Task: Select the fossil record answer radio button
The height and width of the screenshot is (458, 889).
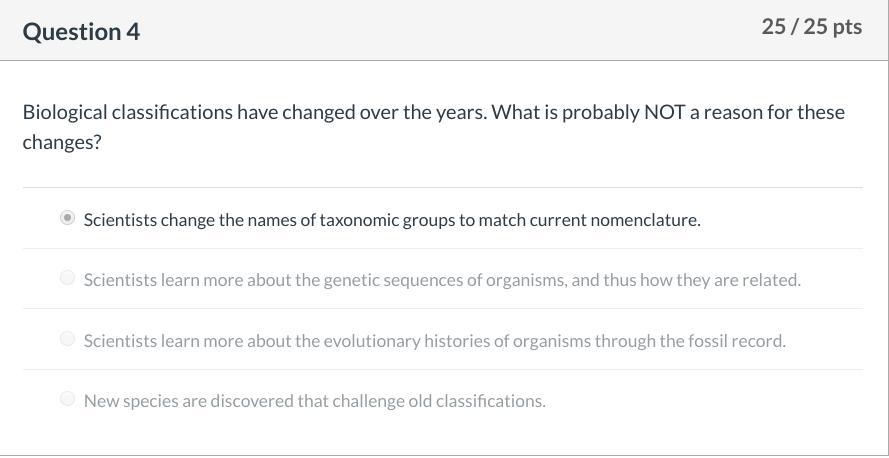Action: (67, 339)
